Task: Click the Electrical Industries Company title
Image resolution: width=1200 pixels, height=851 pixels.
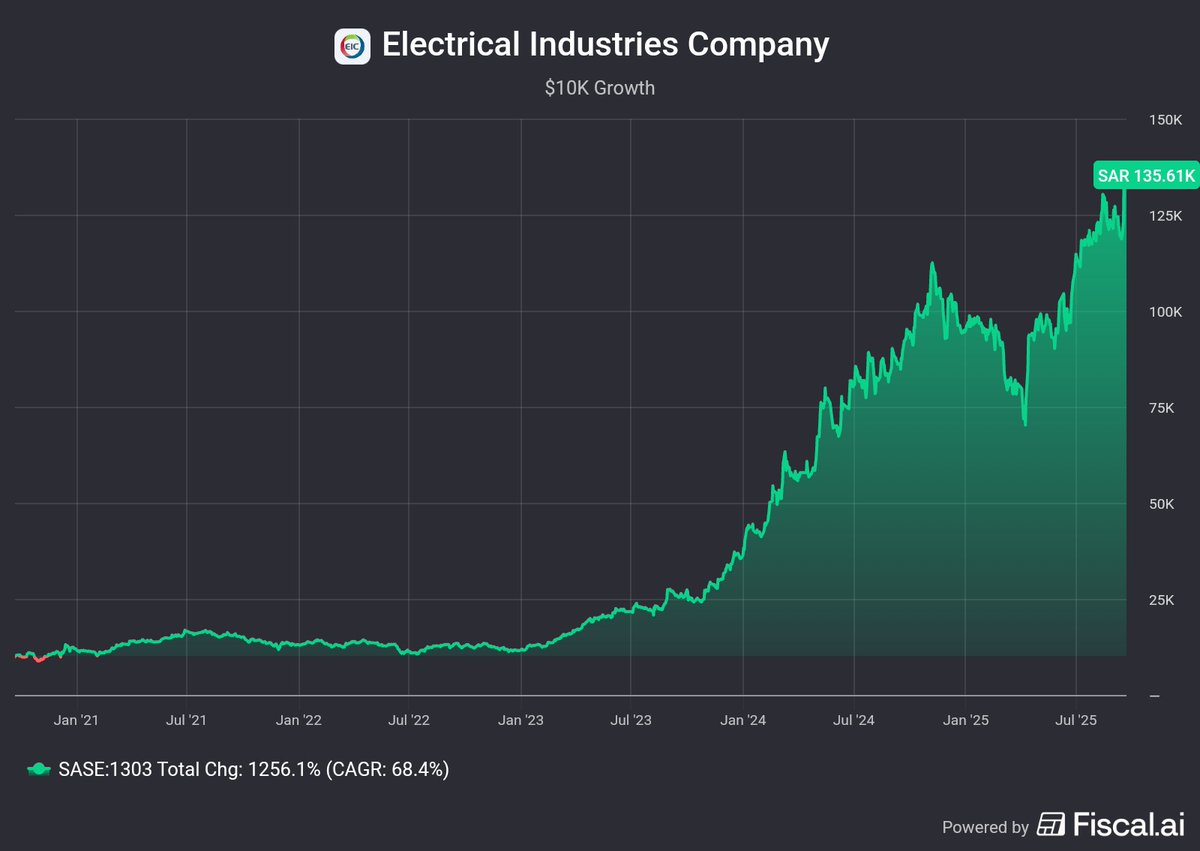Action: tap(606, 46)
